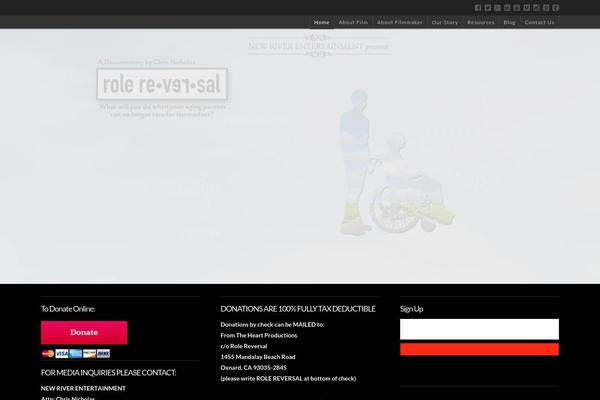Viewport: 600px width, 400px height.
Task: Click the 'Oxnard, CA 93035-2845' line
Action: [254, 367]
